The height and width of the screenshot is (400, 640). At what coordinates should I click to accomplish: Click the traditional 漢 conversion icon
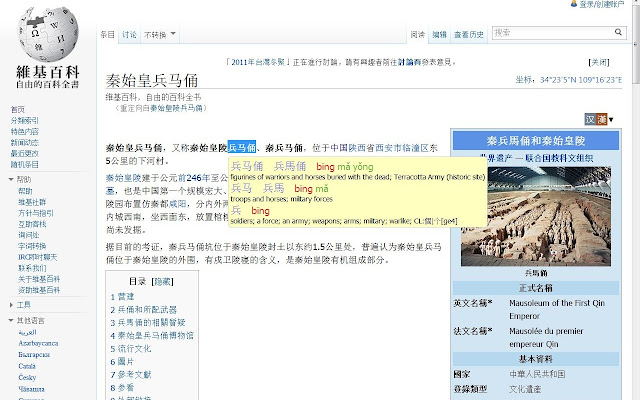(602, 119)
